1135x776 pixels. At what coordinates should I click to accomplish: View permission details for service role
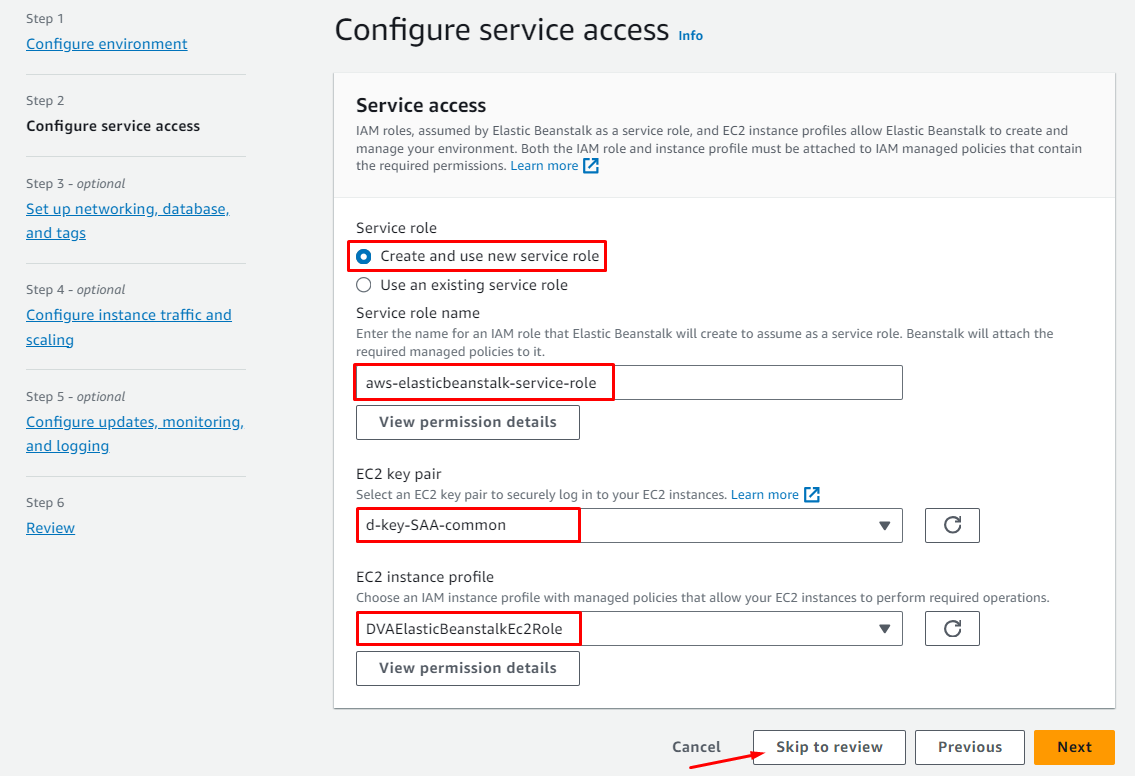pyautogui.click(x=467, y=422)
